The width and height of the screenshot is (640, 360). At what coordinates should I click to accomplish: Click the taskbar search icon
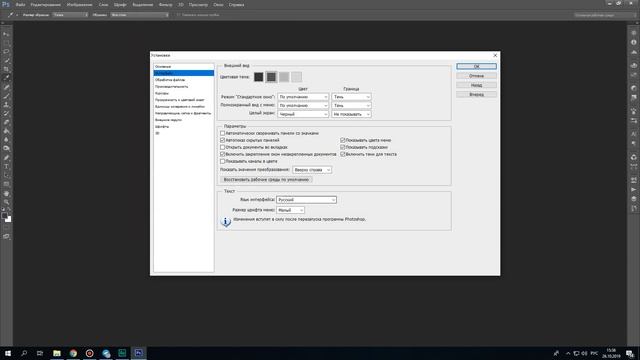pos(24,353)
